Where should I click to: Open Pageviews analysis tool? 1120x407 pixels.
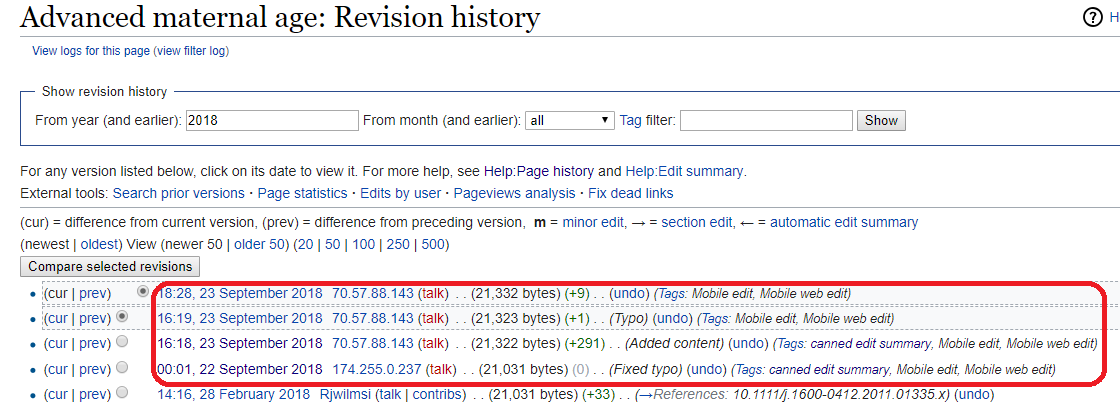click(514, 194)
